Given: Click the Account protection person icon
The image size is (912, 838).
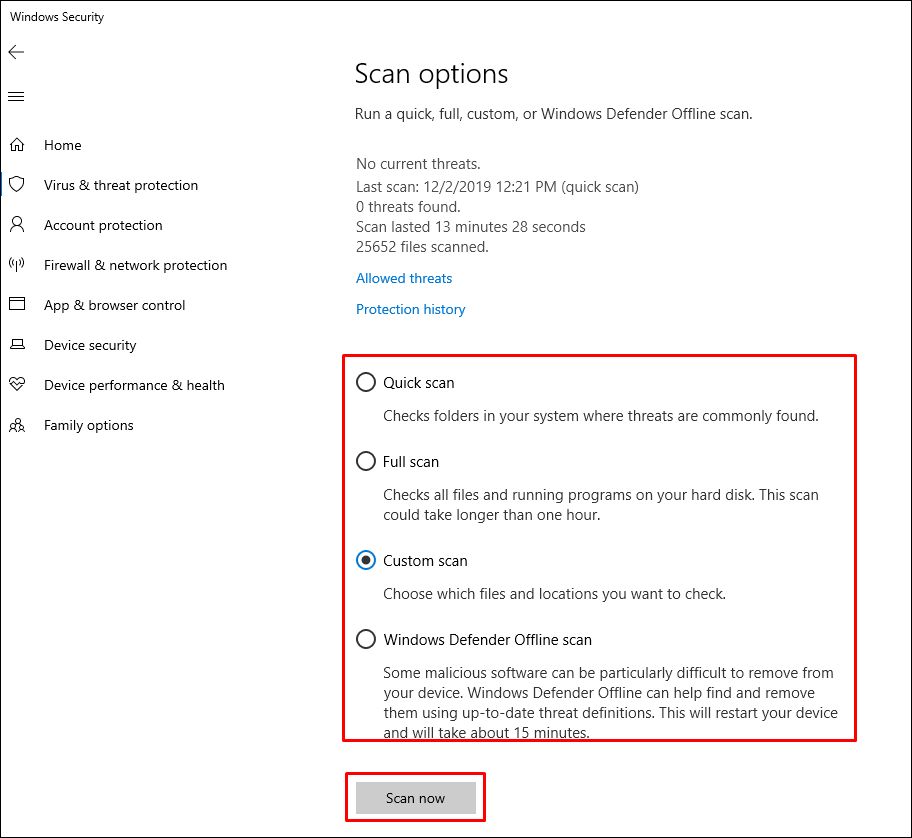Looking at the screenshot, I should (x=17, y=225).
